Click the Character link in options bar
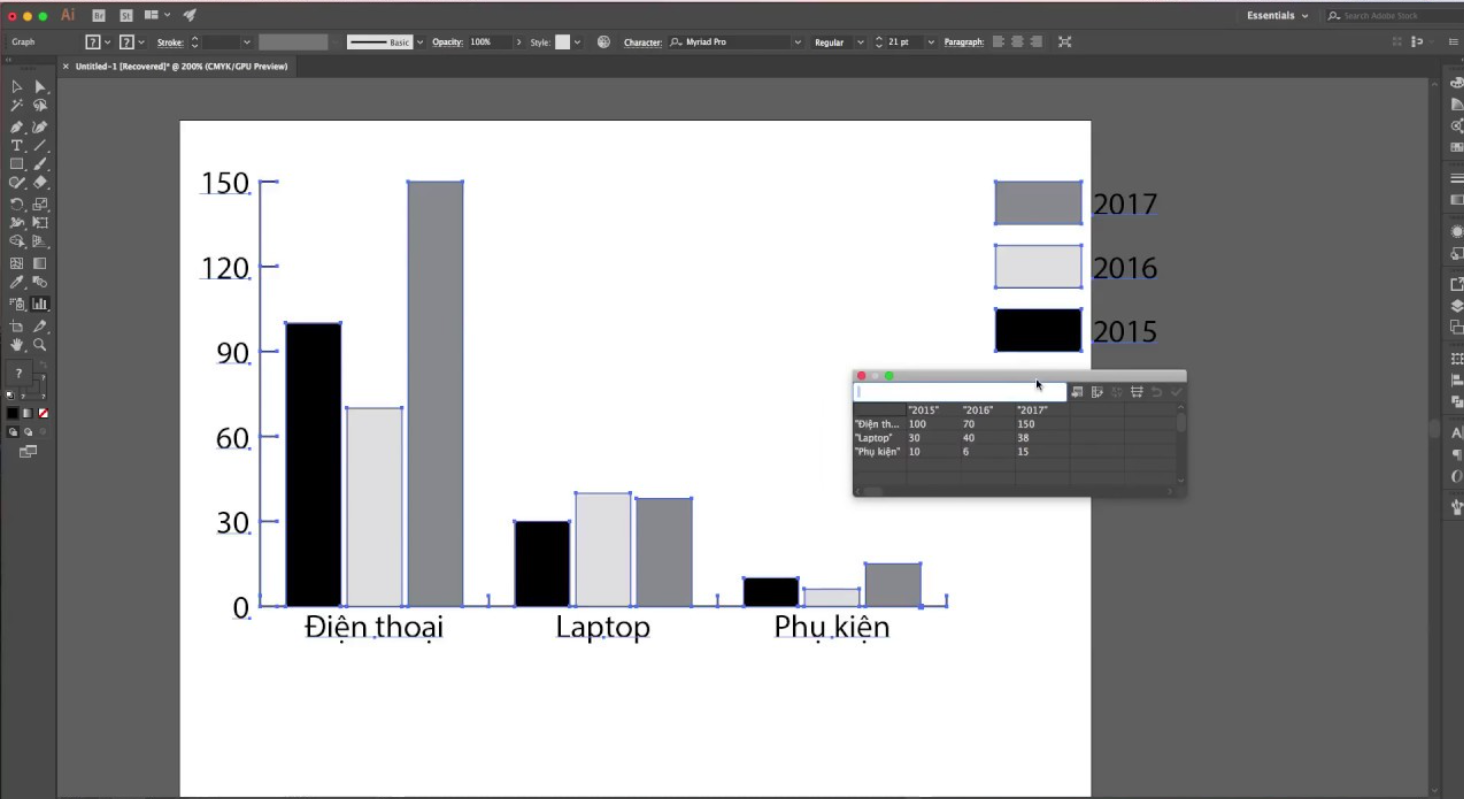Image resolution: width=1464 pixels, height=799 pixels. [x=643, y=42]
